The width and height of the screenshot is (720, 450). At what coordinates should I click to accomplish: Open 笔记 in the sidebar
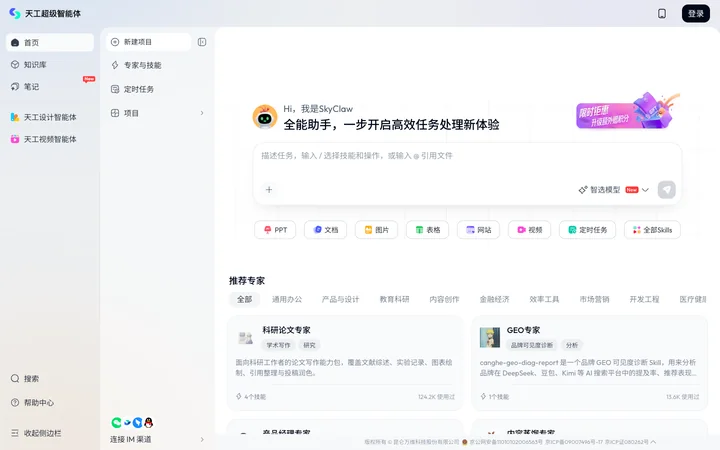click(50, 86)
